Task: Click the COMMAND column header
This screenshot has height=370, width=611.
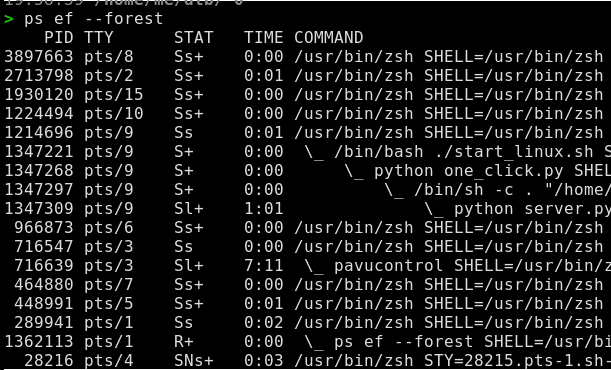Action: [x=328, y=38]
